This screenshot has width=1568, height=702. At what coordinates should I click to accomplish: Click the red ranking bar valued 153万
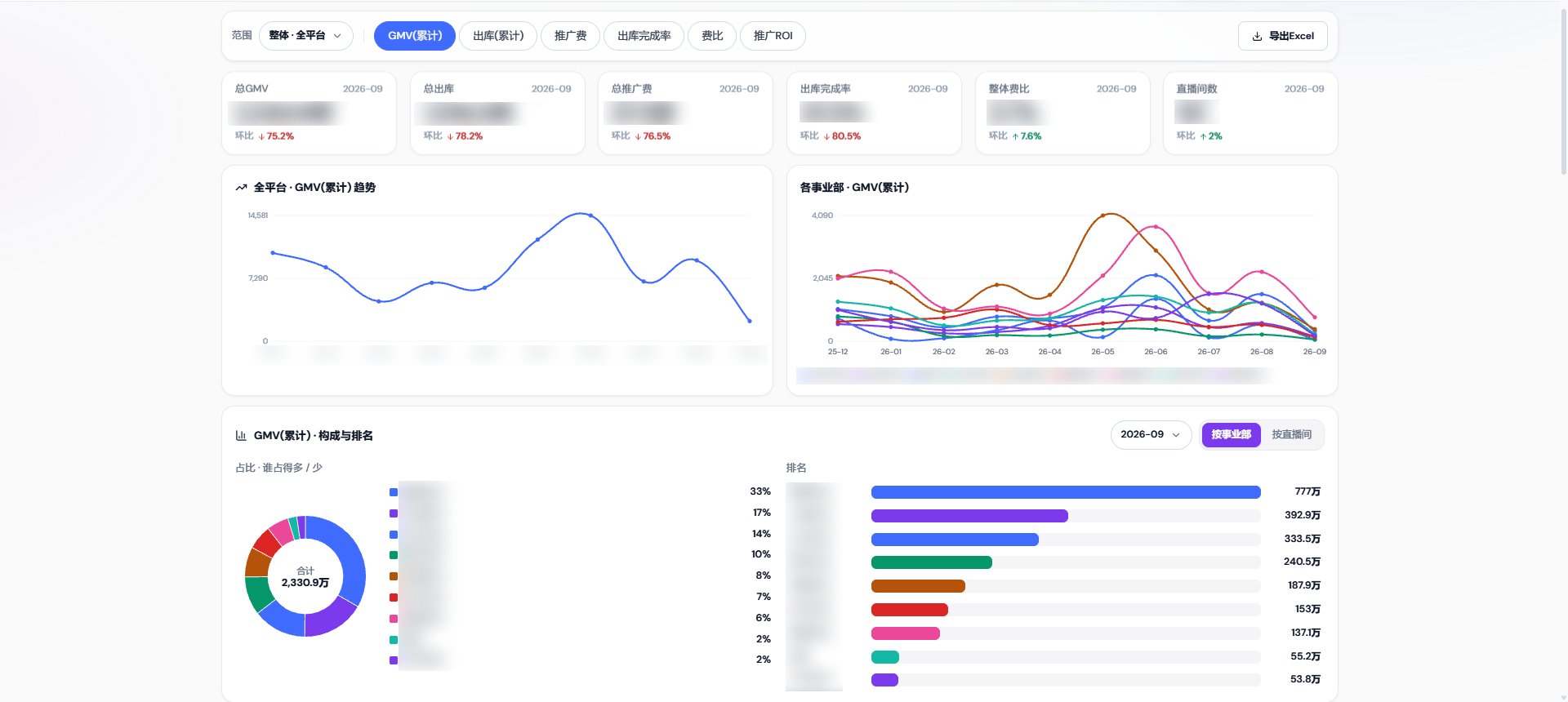910,610
